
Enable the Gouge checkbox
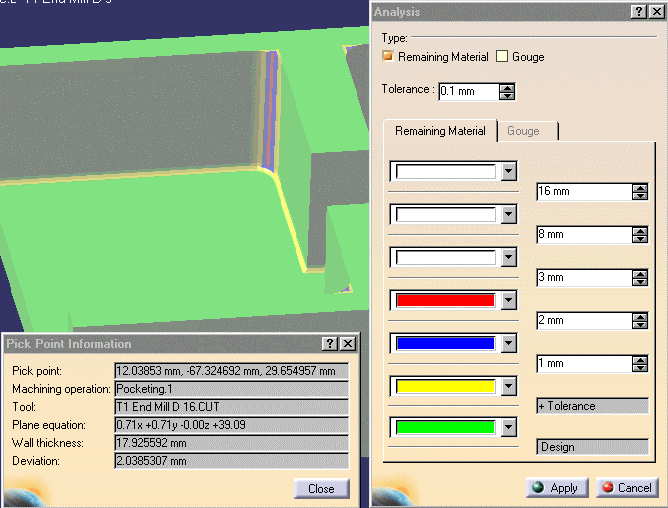502,57
